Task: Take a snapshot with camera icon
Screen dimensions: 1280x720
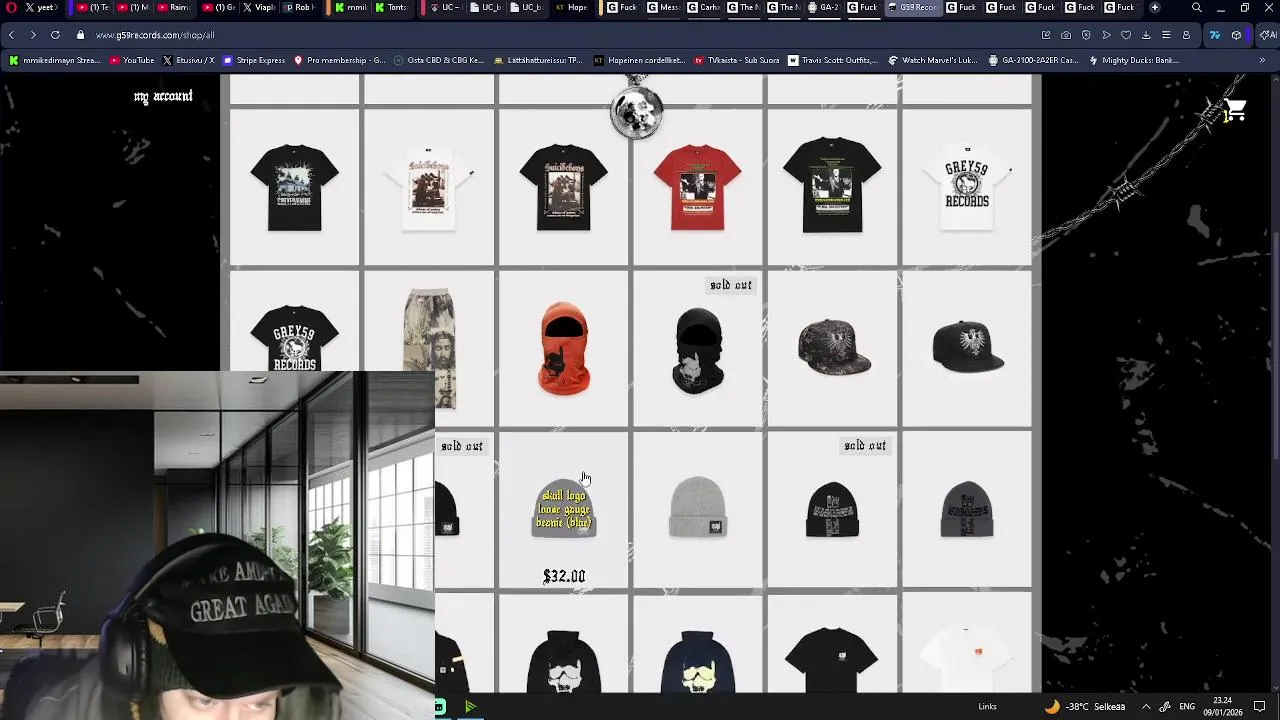Action: pos(1066,35)
